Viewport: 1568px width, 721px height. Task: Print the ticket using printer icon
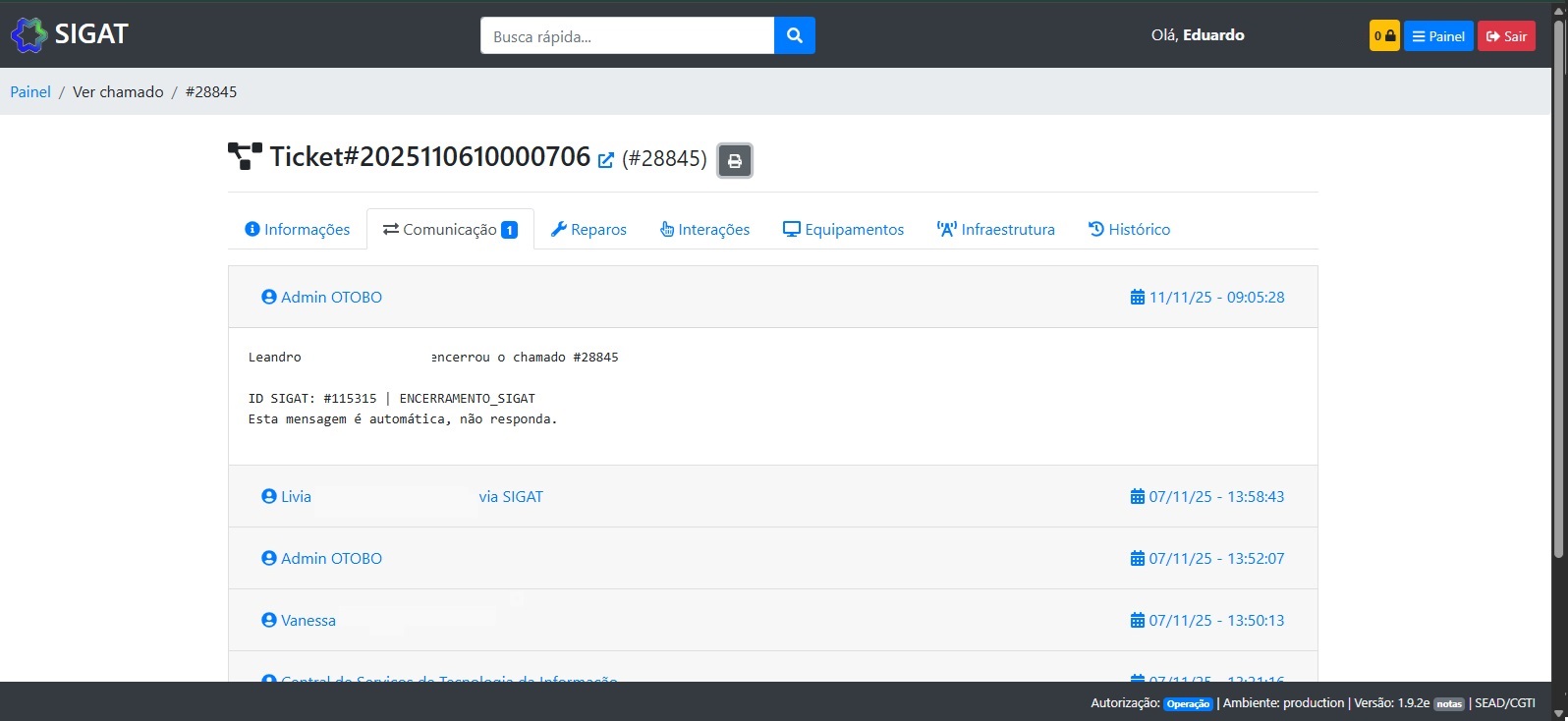[x=734, y=160]
